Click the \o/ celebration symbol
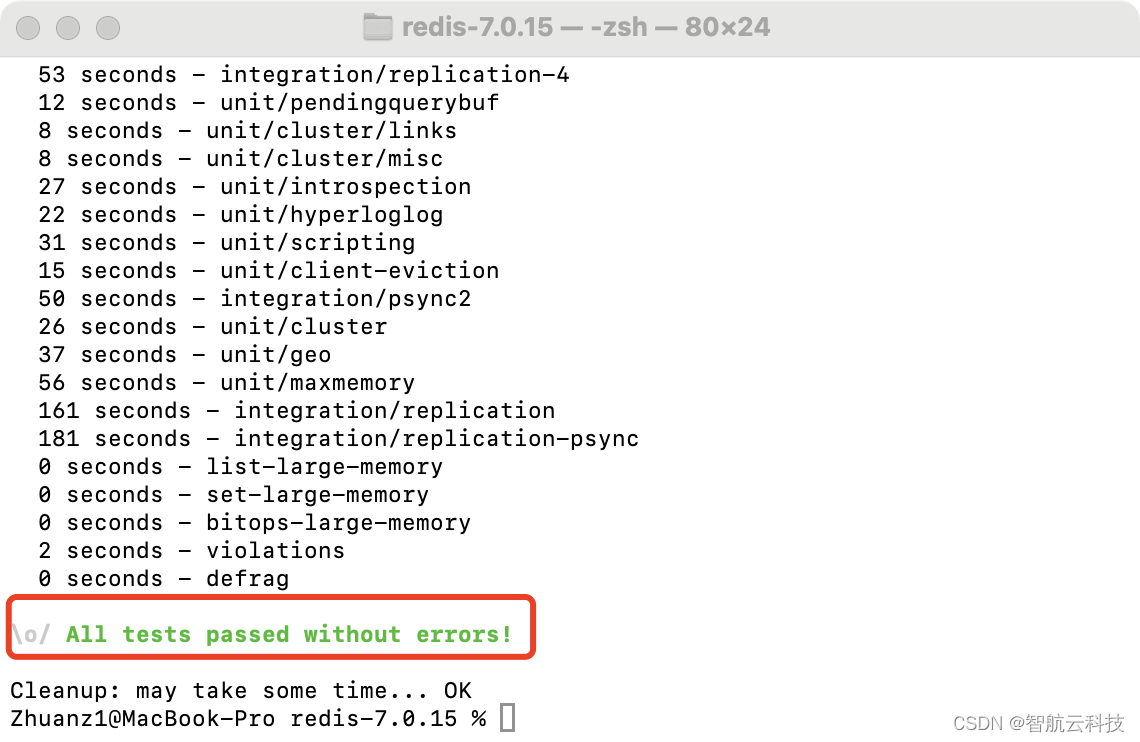1140x742 pixels. click(x=31, y=634)
